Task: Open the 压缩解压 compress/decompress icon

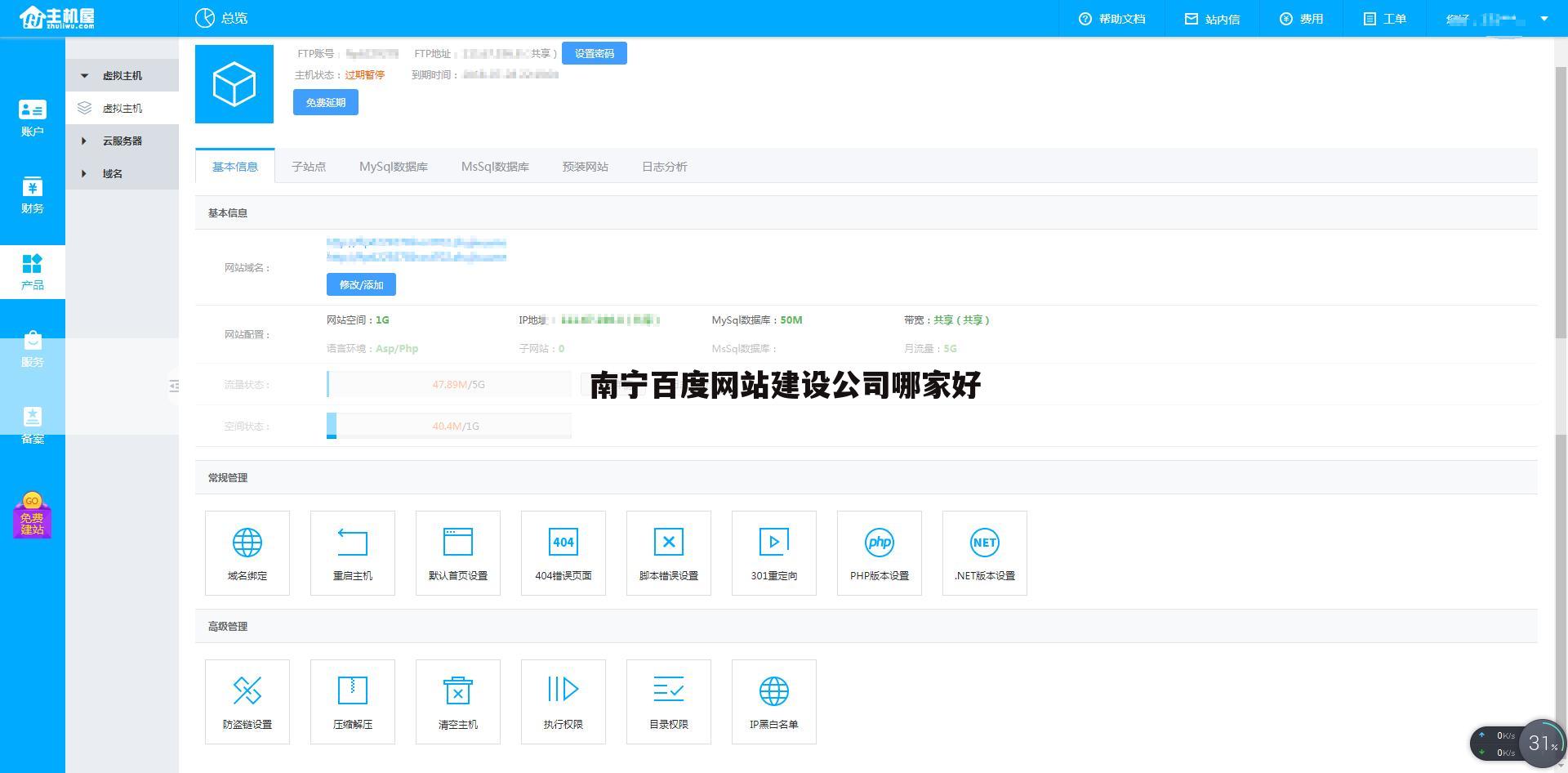Action: click(x=352, y=701)
